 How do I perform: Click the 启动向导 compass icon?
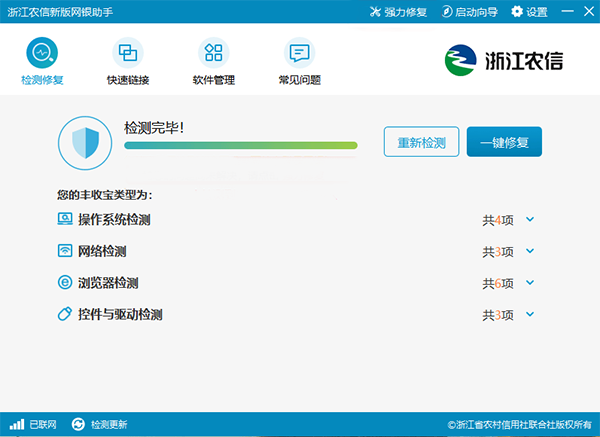tap(447, 12)
